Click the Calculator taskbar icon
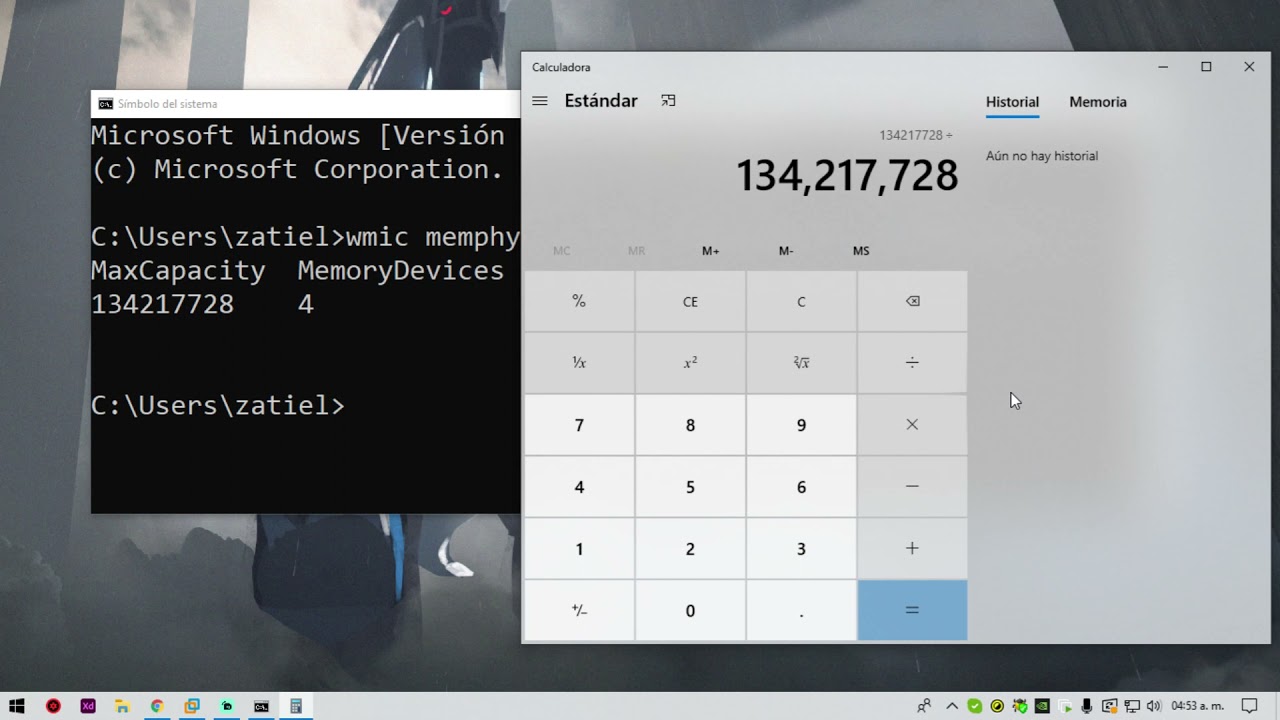This screenshot has height=720, width=1280. [x=296, y=706]
